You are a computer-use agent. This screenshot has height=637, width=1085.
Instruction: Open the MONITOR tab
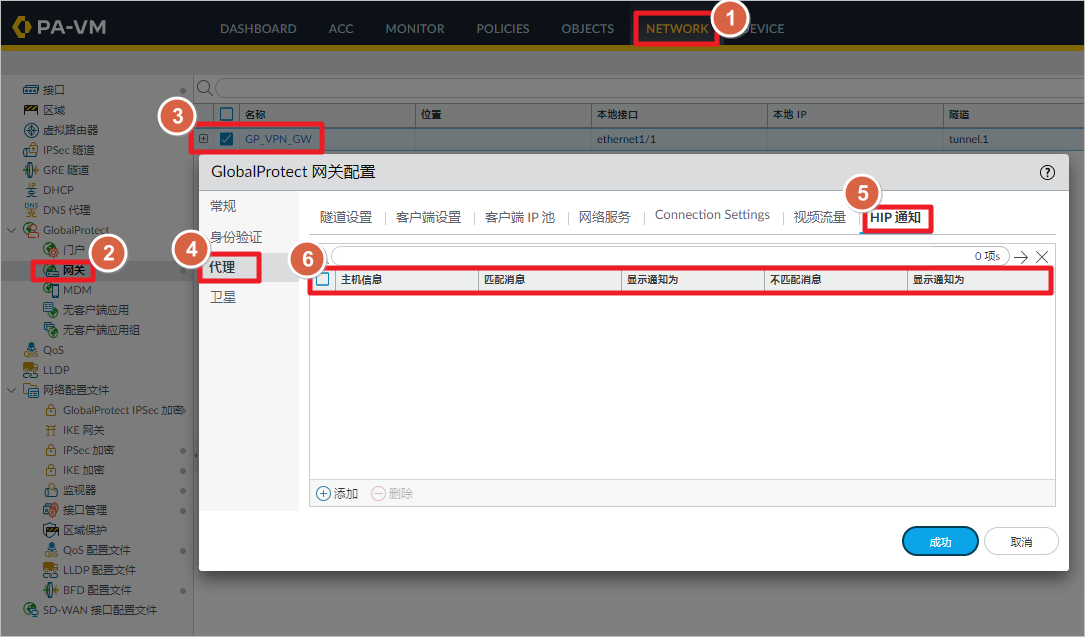tap(415, 28)
